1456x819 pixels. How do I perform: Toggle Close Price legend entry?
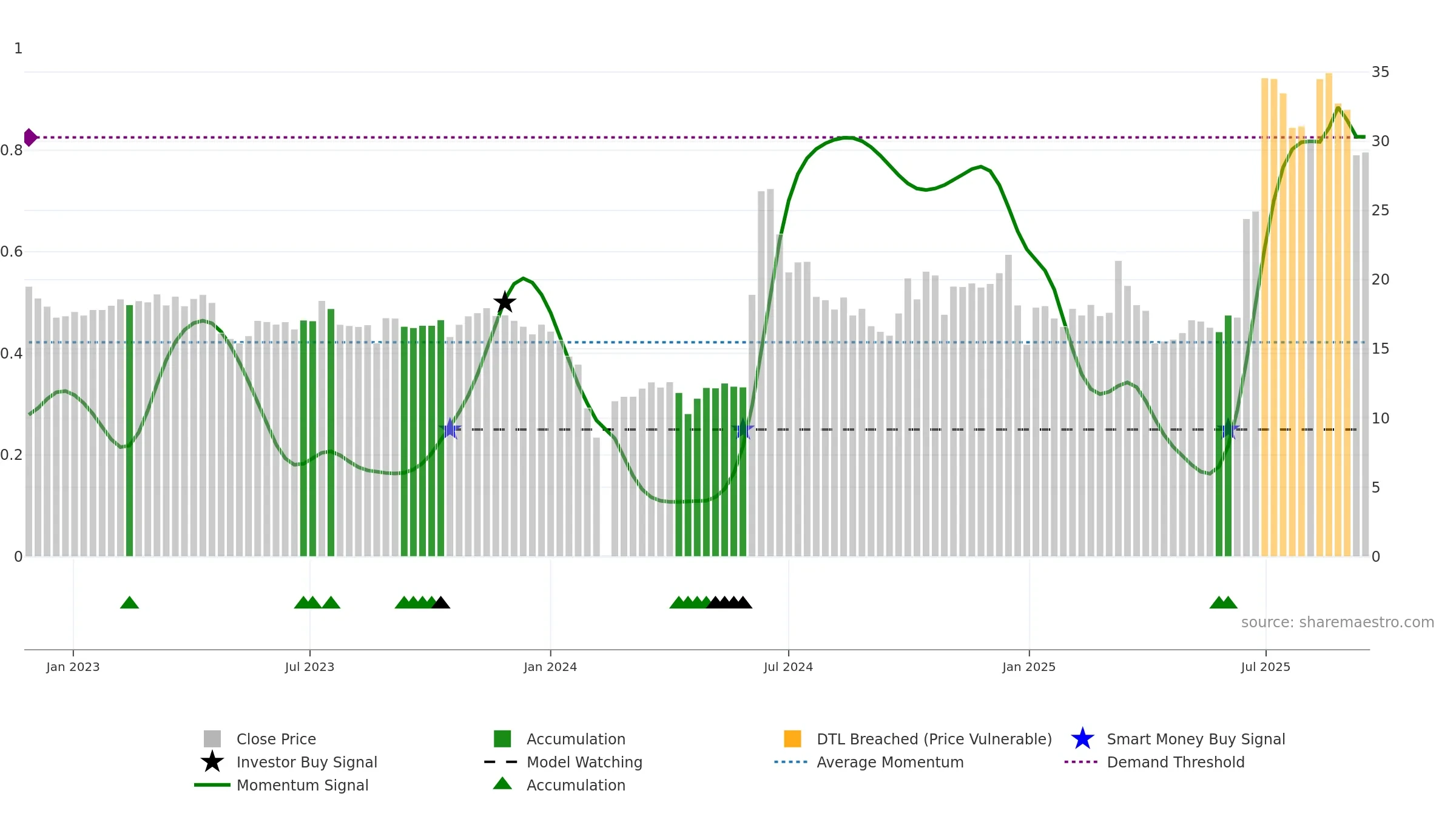pos(260,739)
